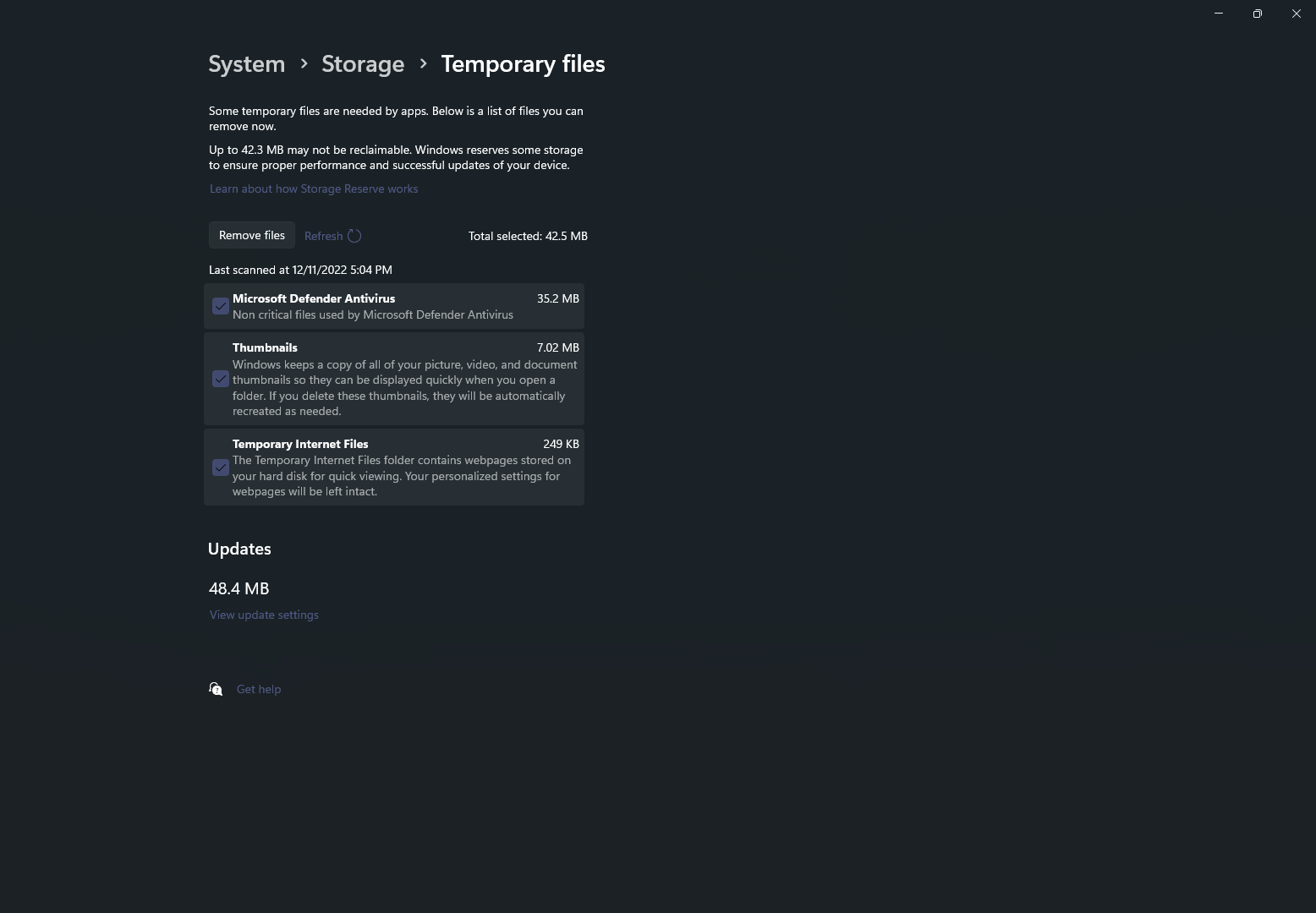Viewport: 1316px width, 913px height.
Task: Navigate to Storage breadcrumb
Action: click(x=363, y=64)
